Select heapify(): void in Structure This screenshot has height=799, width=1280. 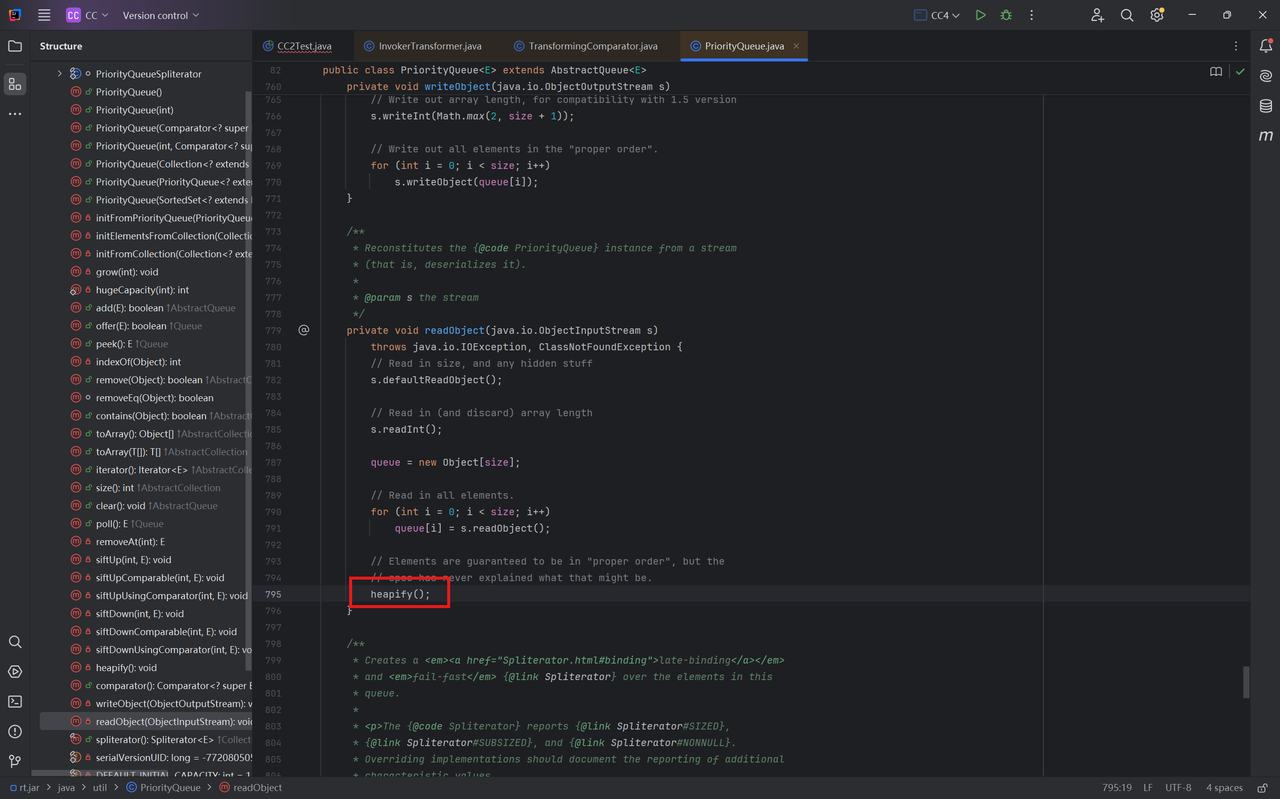click(126, 668)
